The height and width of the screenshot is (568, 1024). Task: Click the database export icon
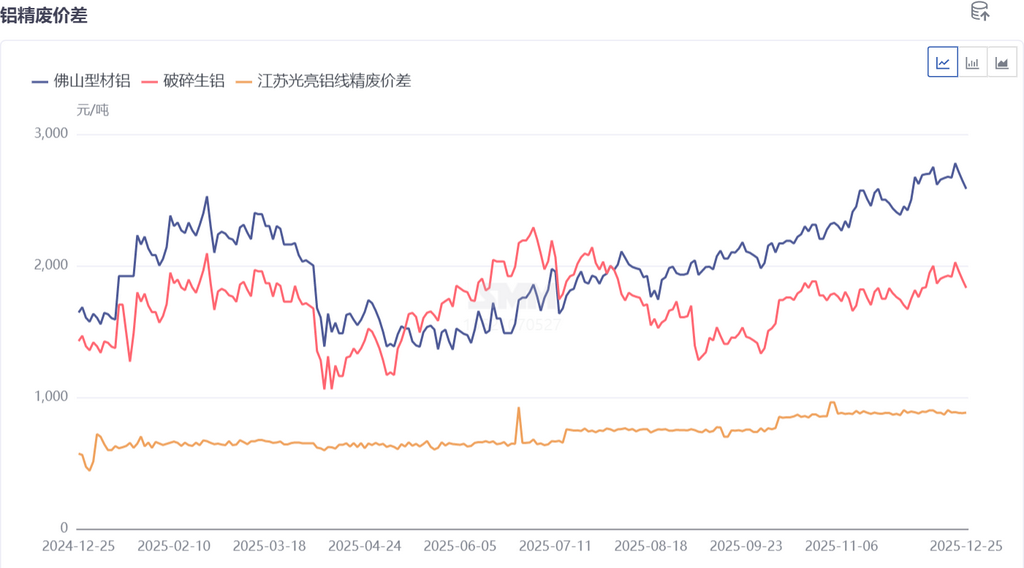(980, 12)
